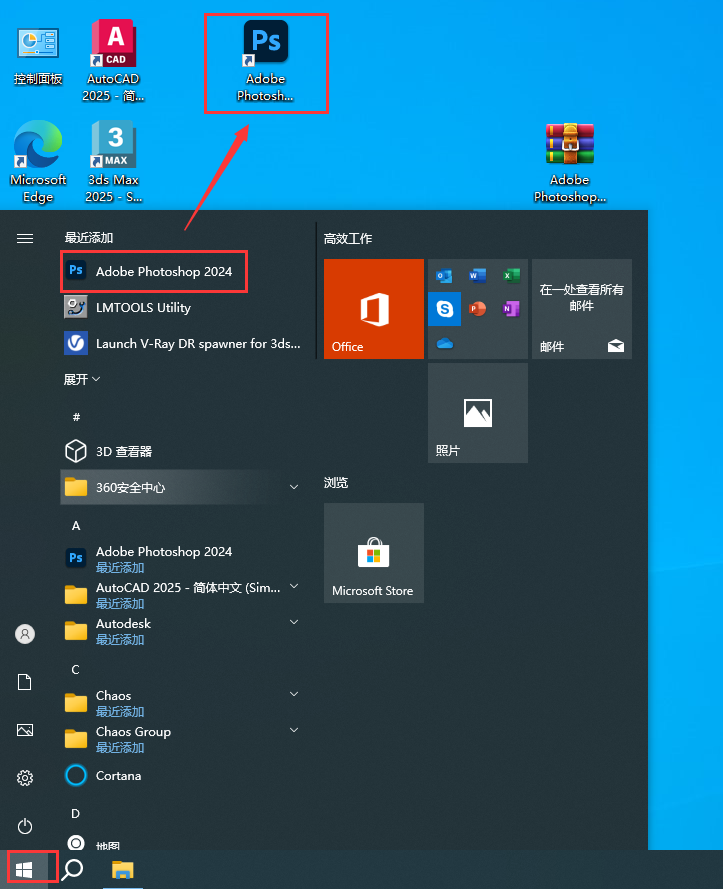Expand the AutoCAD 2025 folder chevron
This screenshot has height=889, width=723.
(294, 586)
